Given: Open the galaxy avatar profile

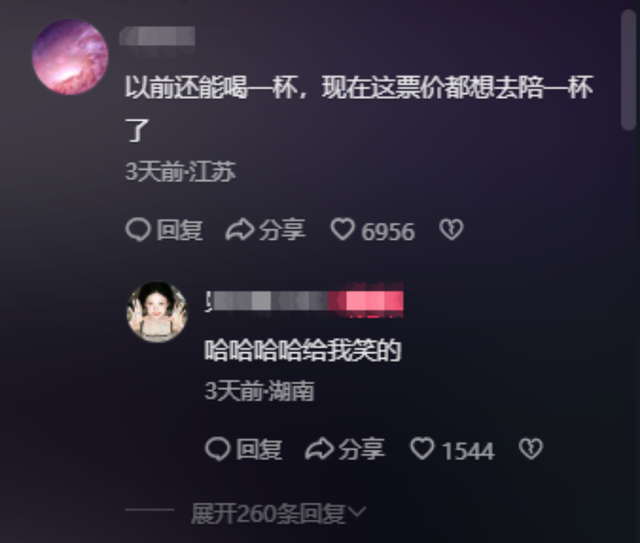Looking at the screenshot, I should tap(70, 57).
